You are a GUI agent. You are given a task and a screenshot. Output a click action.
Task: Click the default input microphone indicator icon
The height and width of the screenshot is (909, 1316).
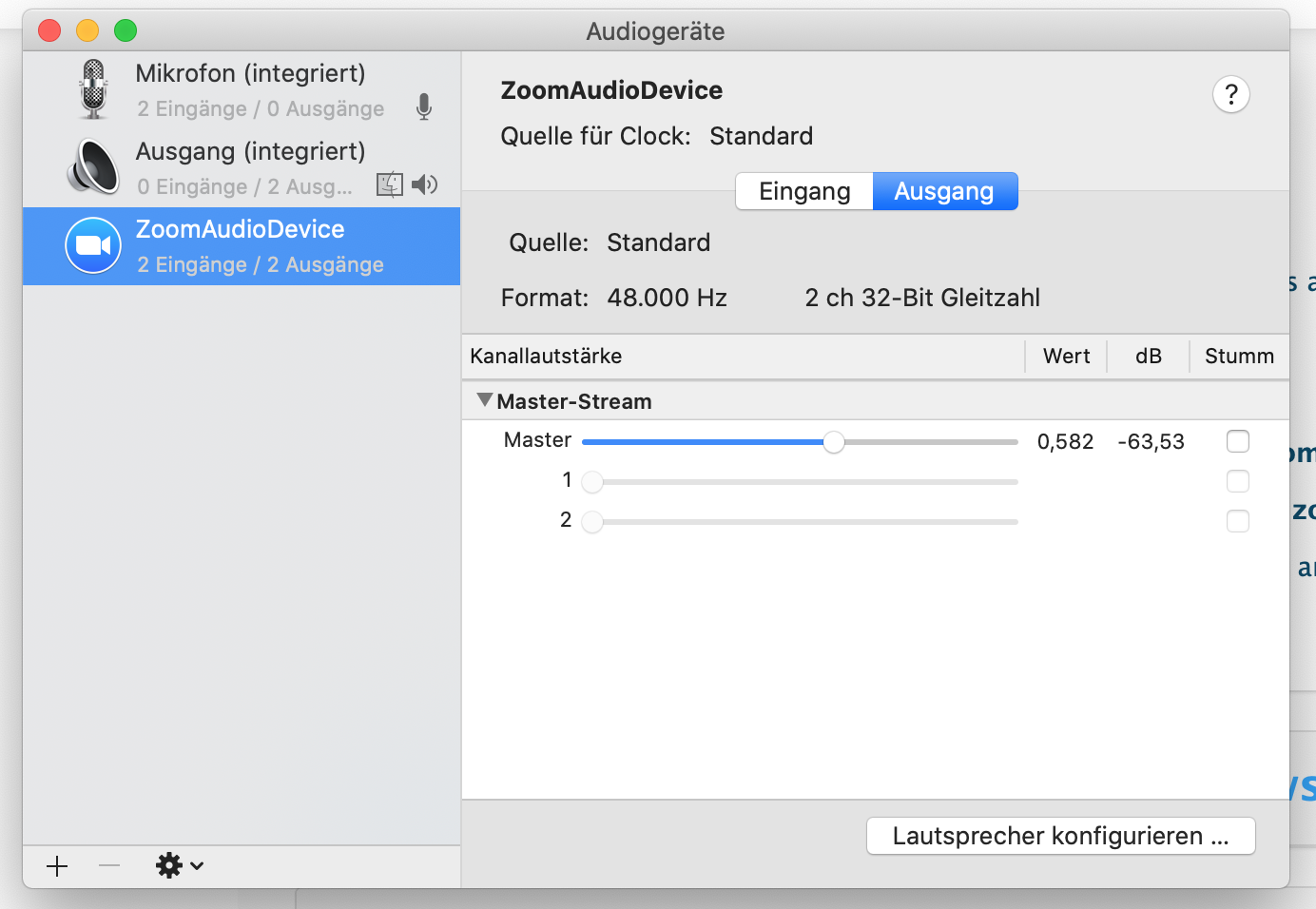tap(424, 106)
